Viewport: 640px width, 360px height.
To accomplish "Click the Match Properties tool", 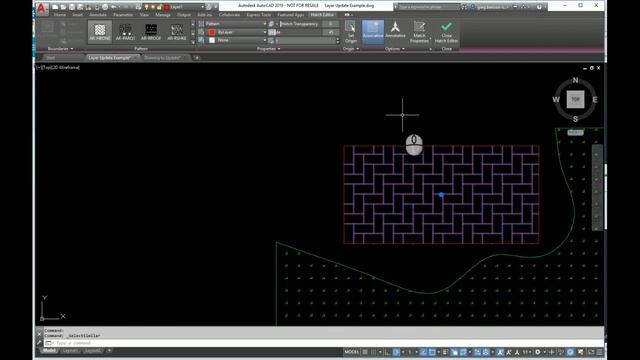I will coord(419,32).
